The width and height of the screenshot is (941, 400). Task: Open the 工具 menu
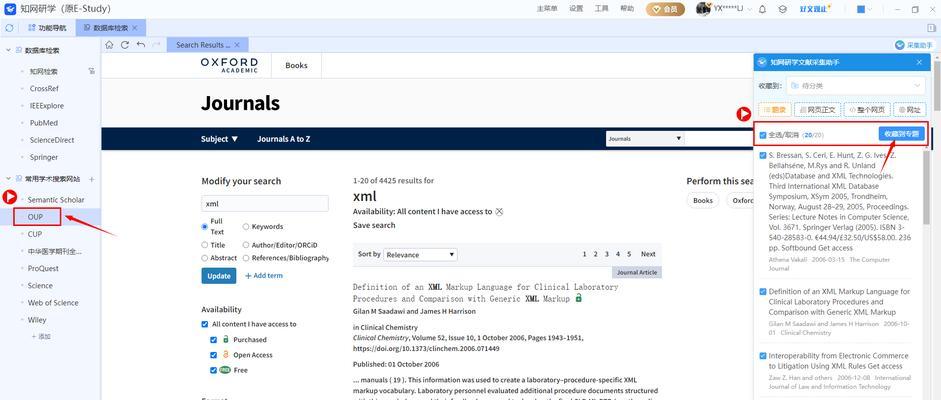601,9
